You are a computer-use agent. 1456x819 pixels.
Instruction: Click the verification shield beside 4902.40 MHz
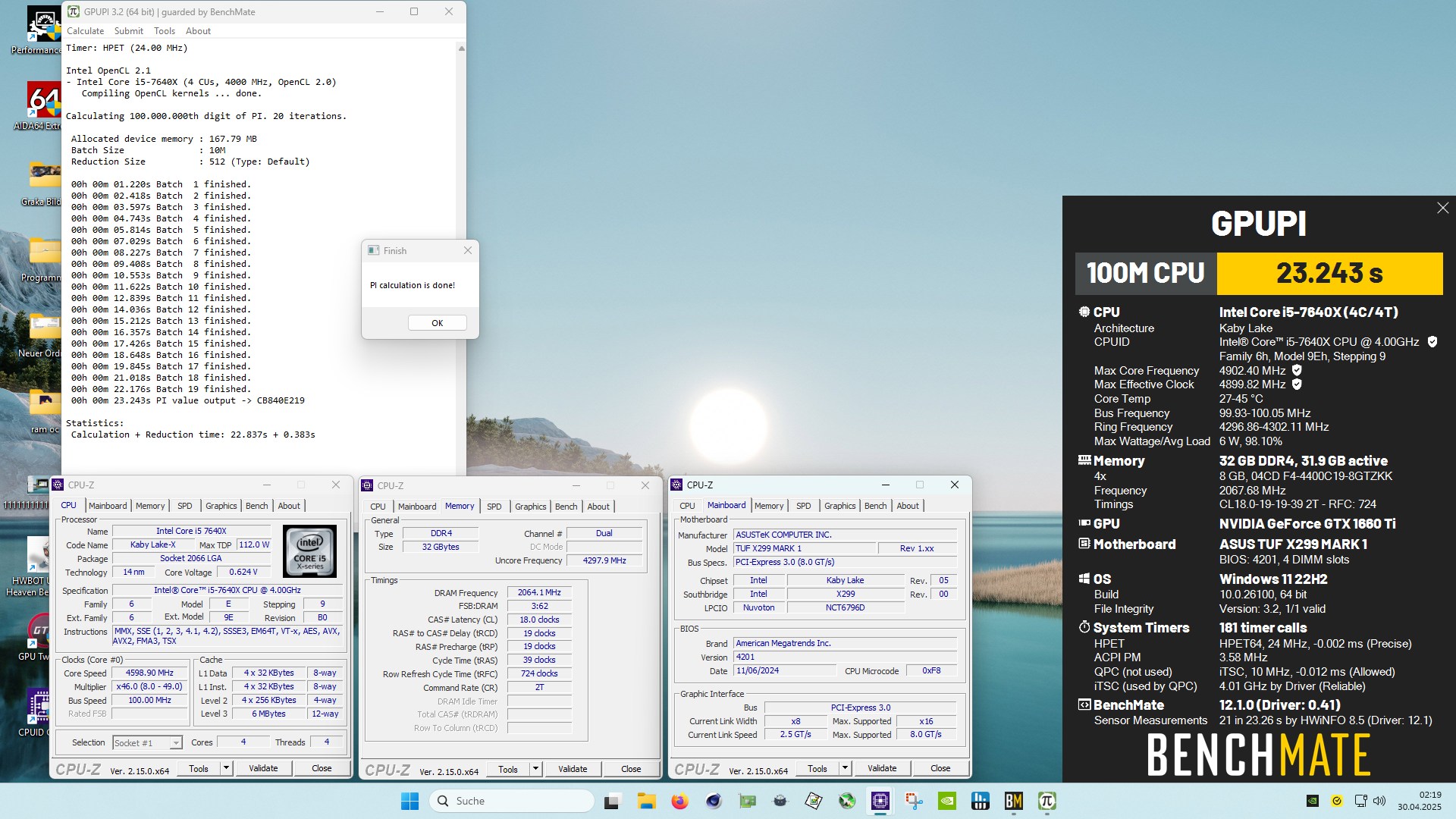click(1297, 371)
